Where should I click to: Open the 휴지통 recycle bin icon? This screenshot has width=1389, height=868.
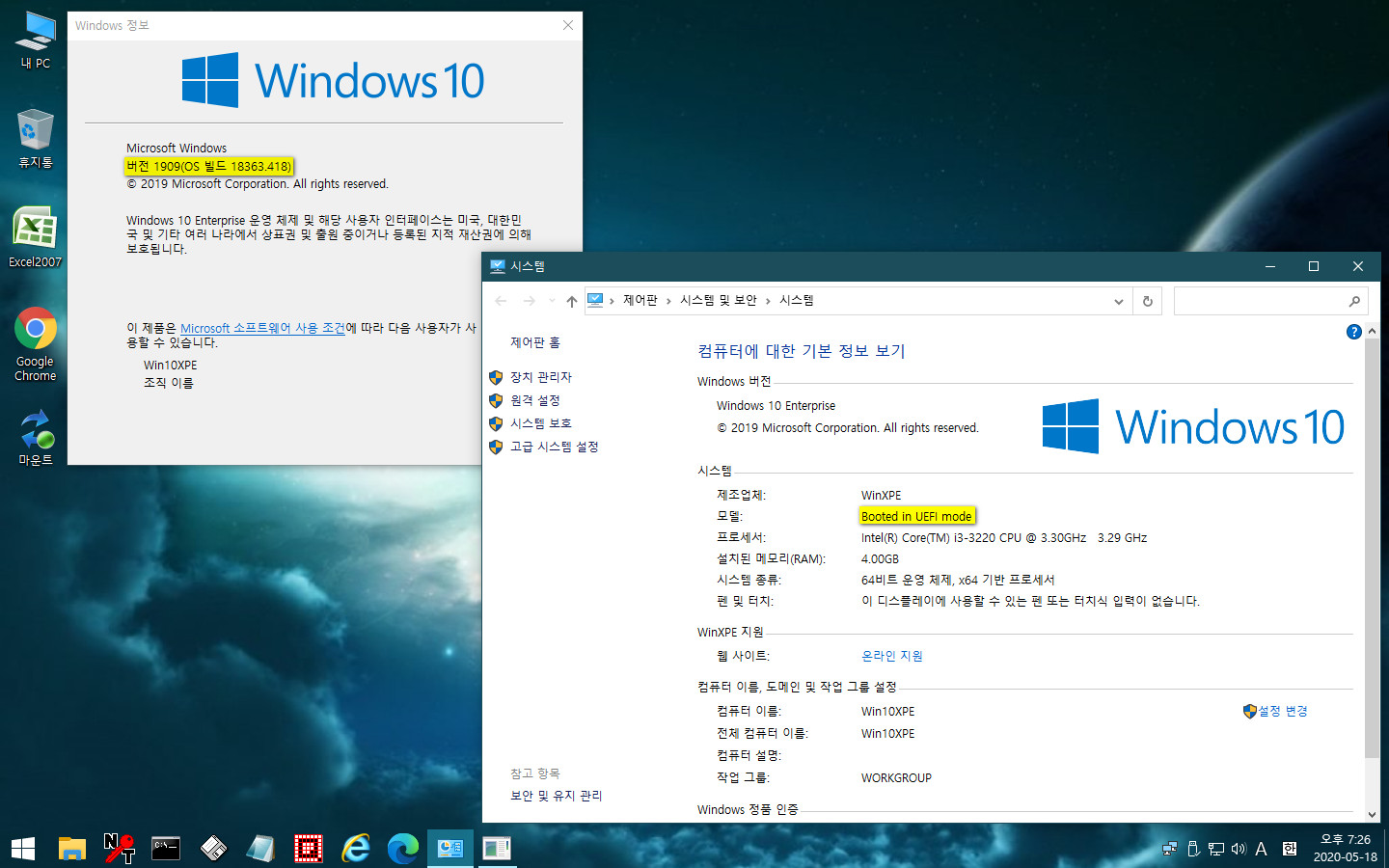pos(36,139)
